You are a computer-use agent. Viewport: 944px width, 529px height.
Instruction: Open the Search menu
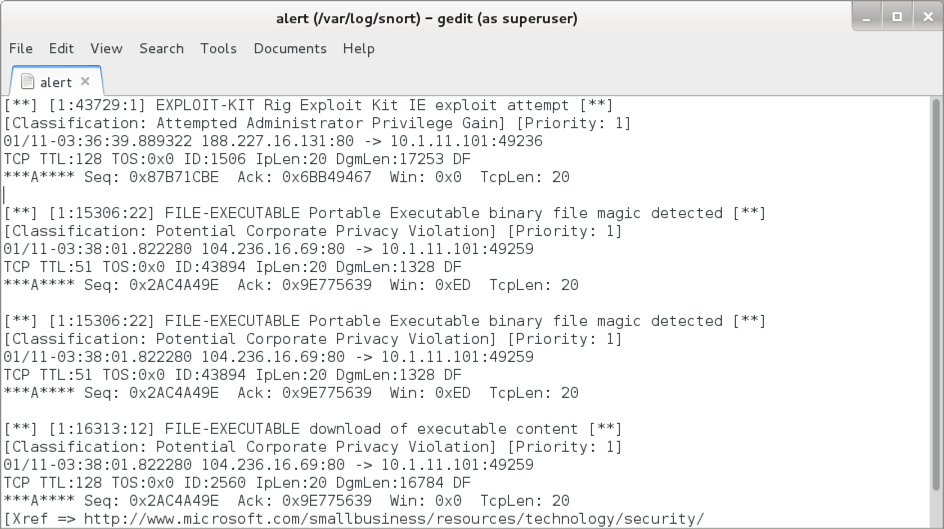(161, 48)
